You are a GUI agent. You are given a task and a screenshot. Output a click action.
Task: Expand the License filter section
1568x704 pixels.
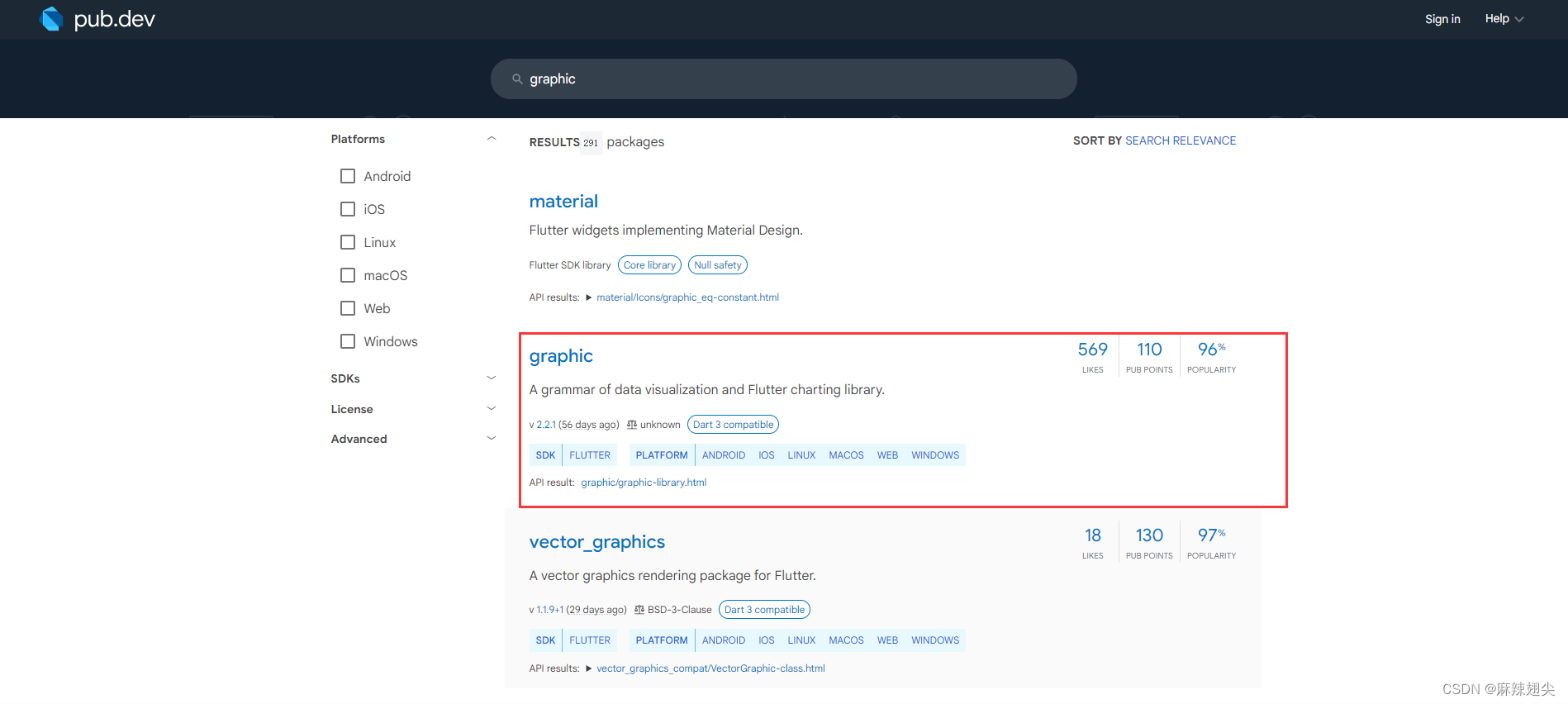[492, 409]
